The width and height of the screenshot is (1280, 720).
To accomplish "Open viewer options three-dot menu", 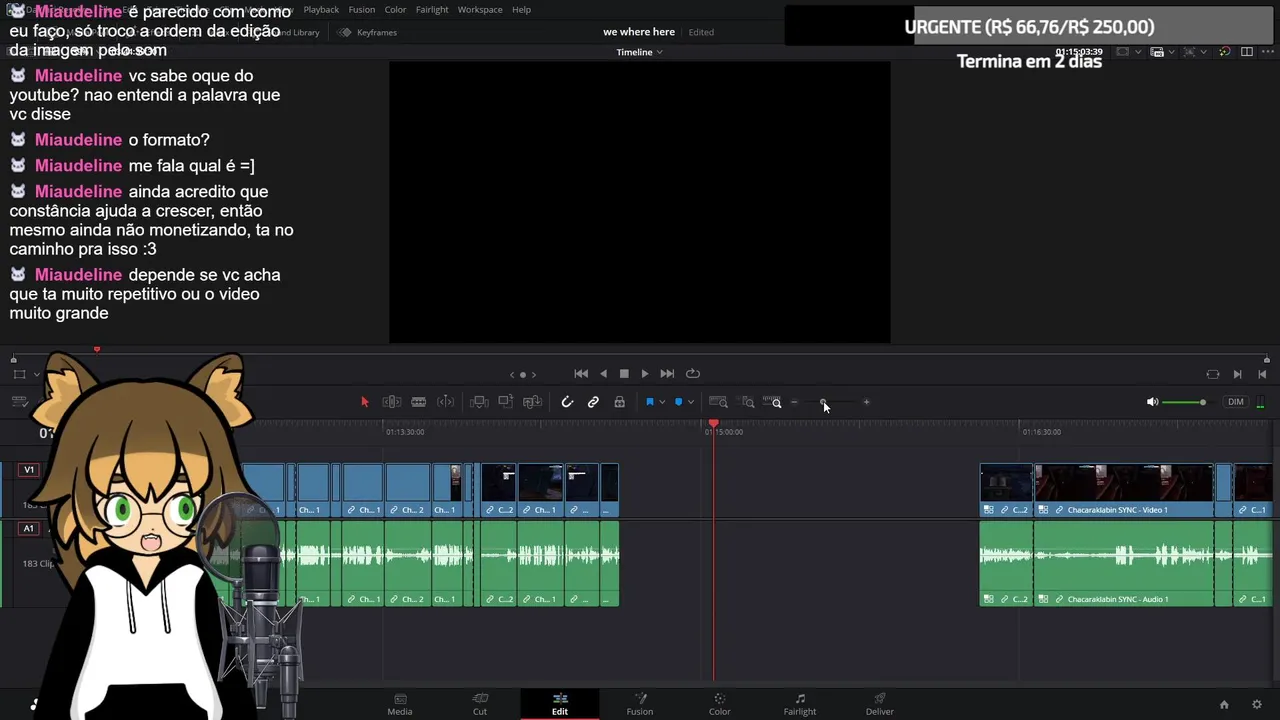I will pyautogui.click(x=1267, y=52).
